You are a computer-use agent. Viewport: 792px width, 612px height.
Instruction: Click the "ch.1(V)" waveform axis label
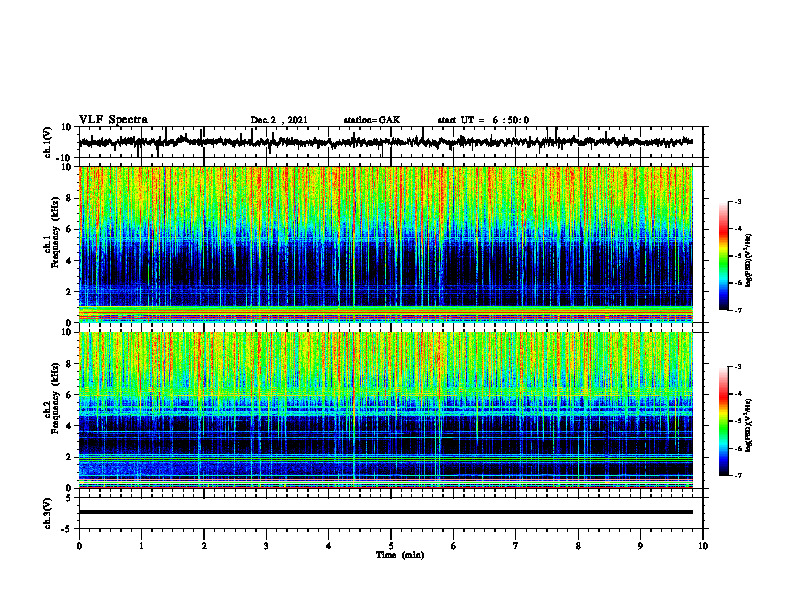[47, 142]
